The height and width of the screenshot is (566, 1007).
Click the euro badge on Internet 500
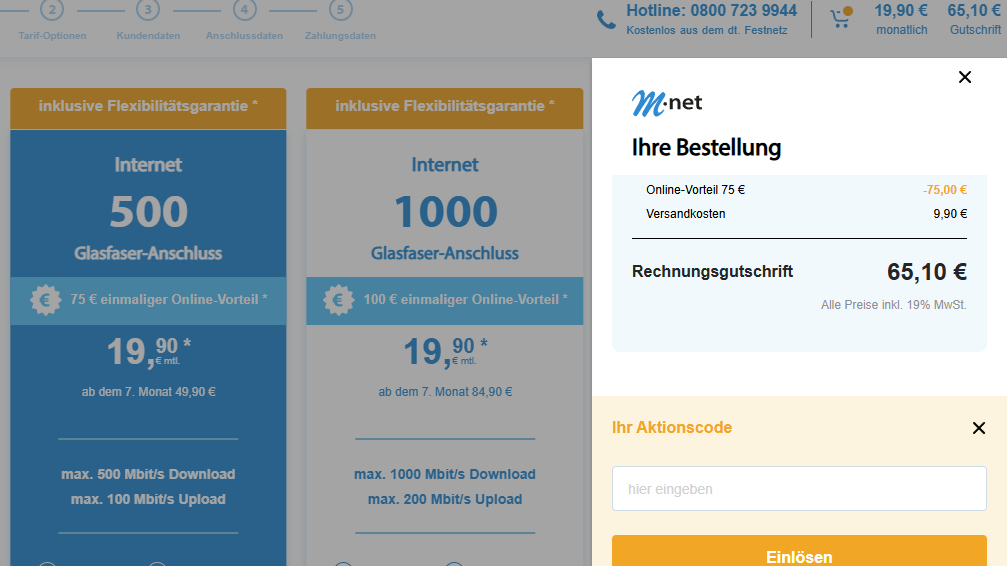pyautogui.click(x=44, y=300)
